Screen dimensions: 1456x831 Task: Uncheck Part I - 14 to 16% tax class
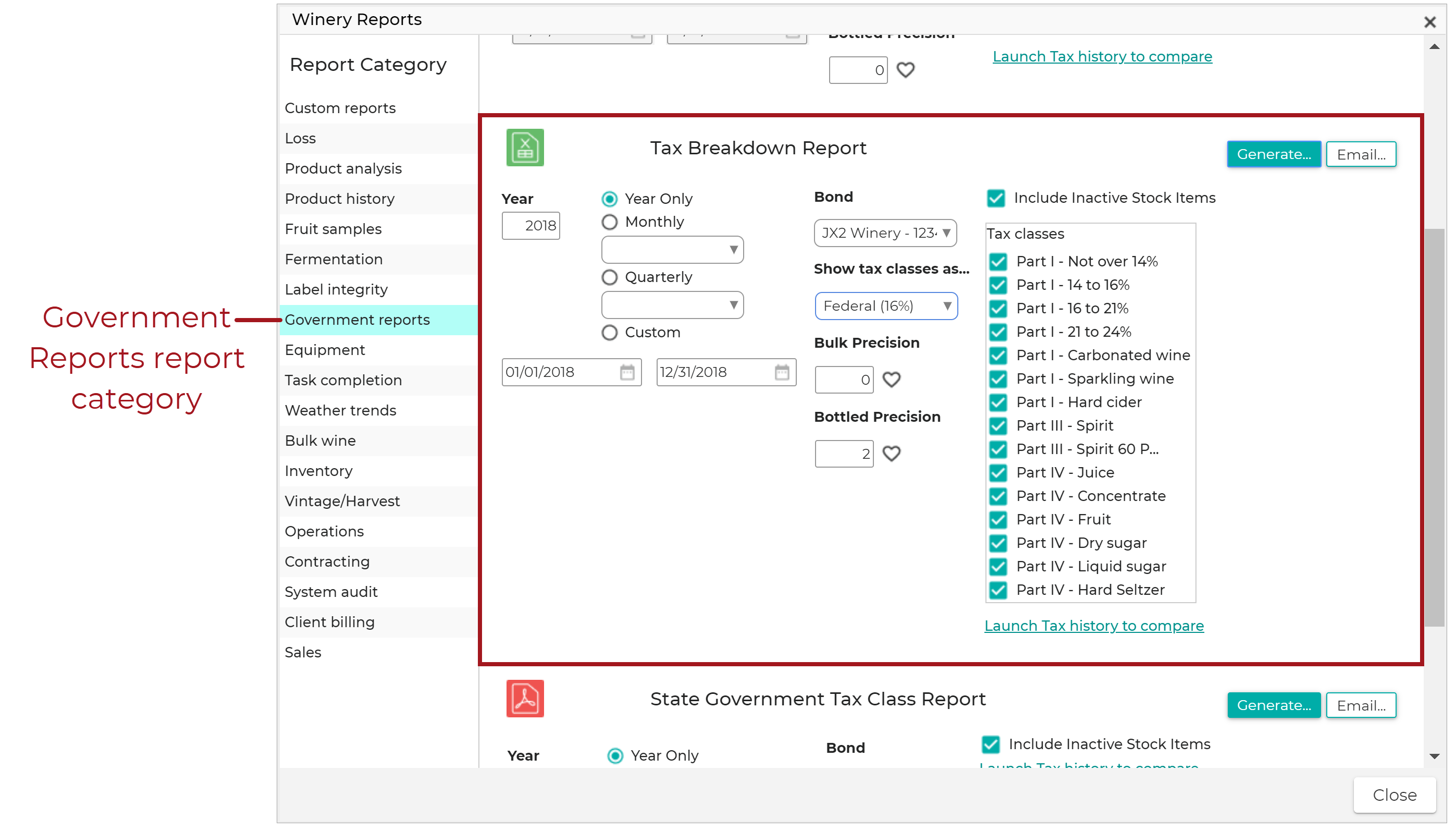point(998,285)
